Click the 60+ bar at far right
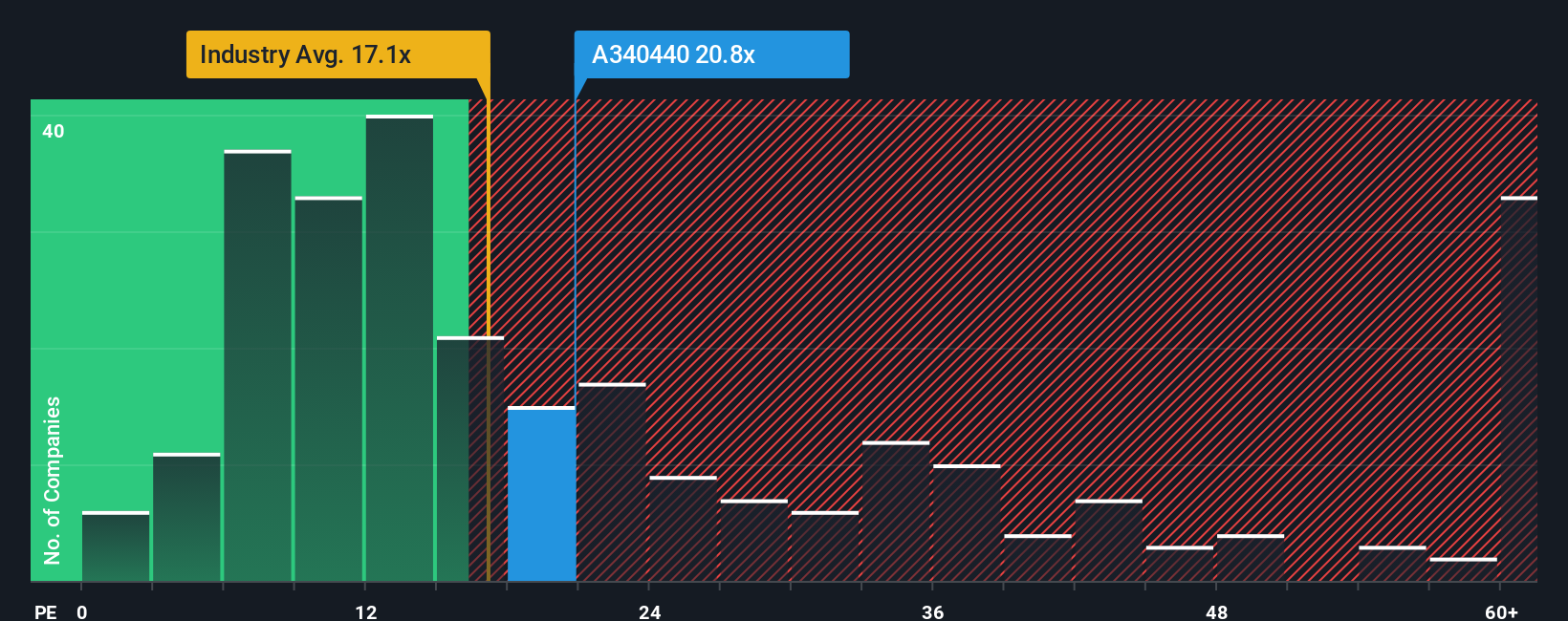The height and width of the screenshot is (621, 1568). click(1519, 389)
